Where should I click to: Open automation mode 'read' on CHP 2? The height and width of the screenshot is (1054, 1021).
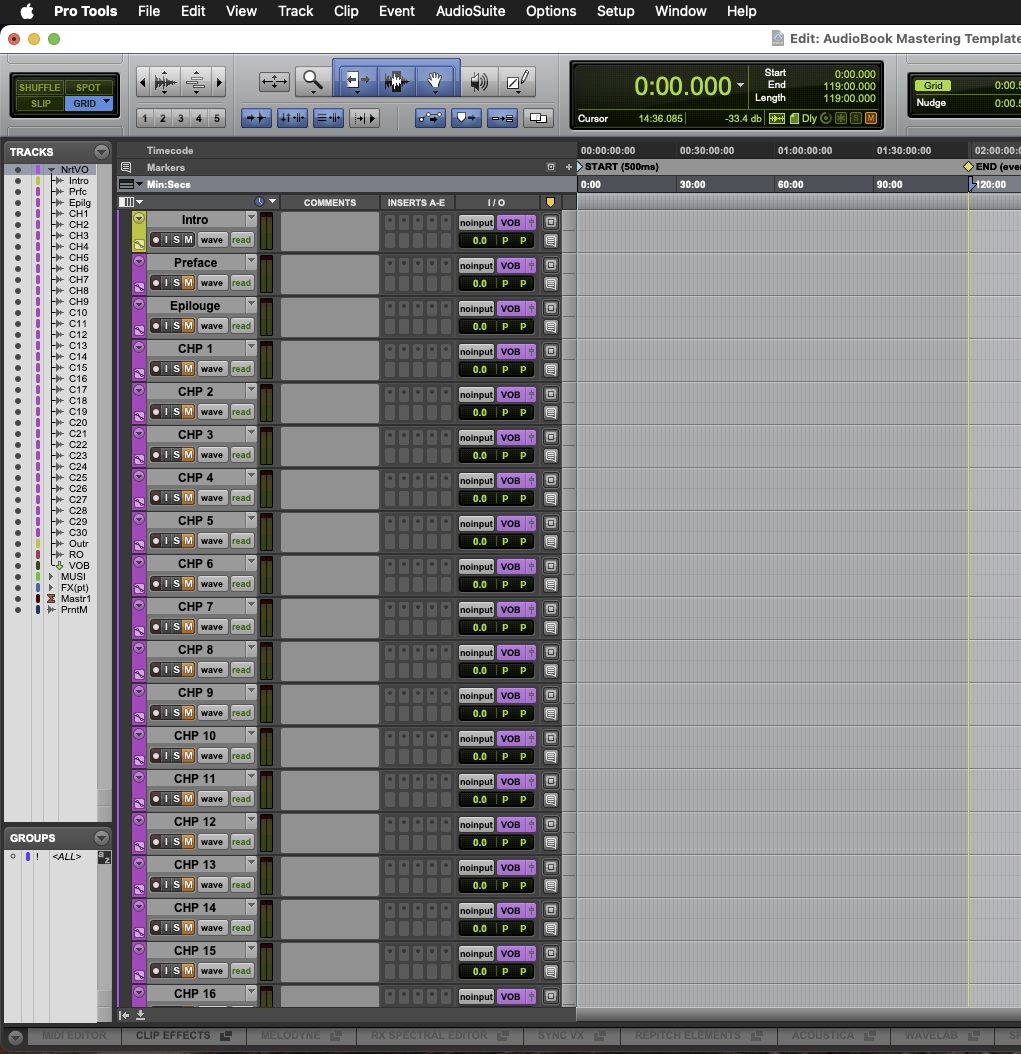pyautogui.click(x=241, y=412)
